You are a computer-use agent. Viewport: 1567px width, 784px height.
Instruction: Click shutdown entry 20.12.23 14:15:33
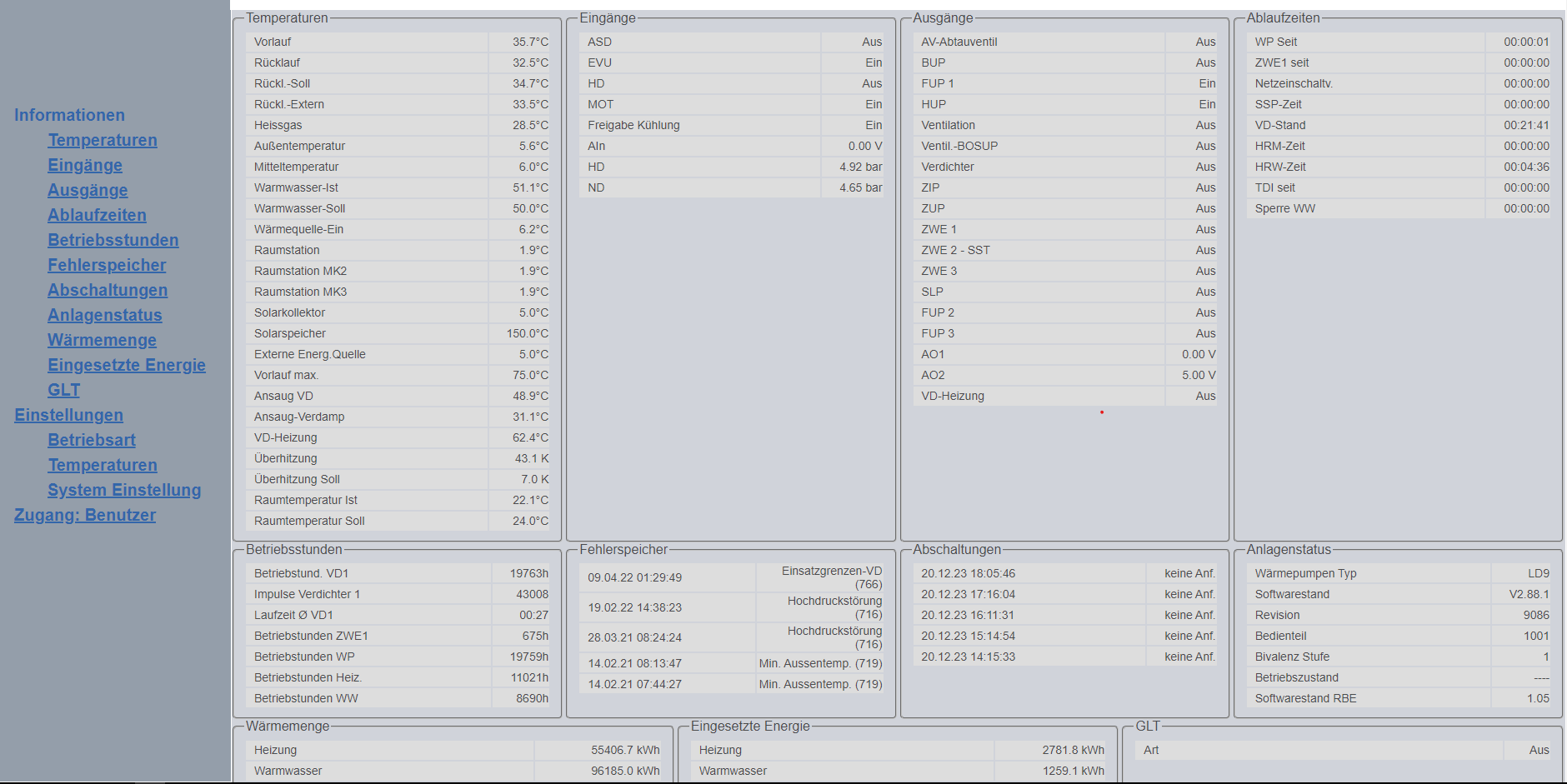click(x=969, y=657)
